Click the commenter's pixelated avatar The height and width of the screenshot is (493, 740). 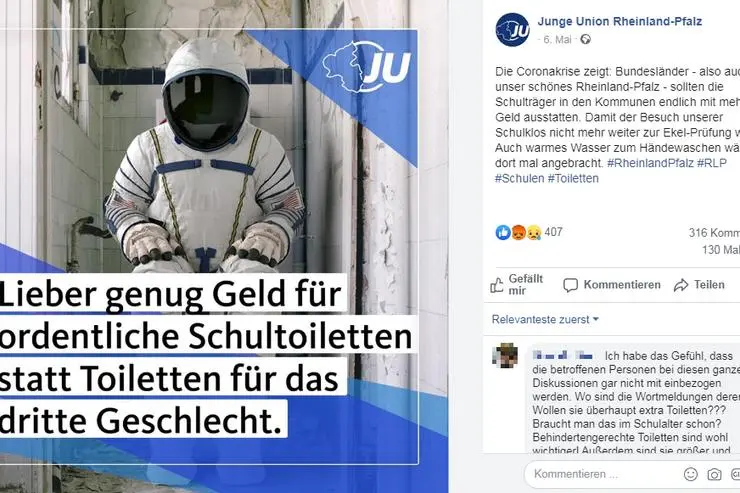[x=505, y=355]
